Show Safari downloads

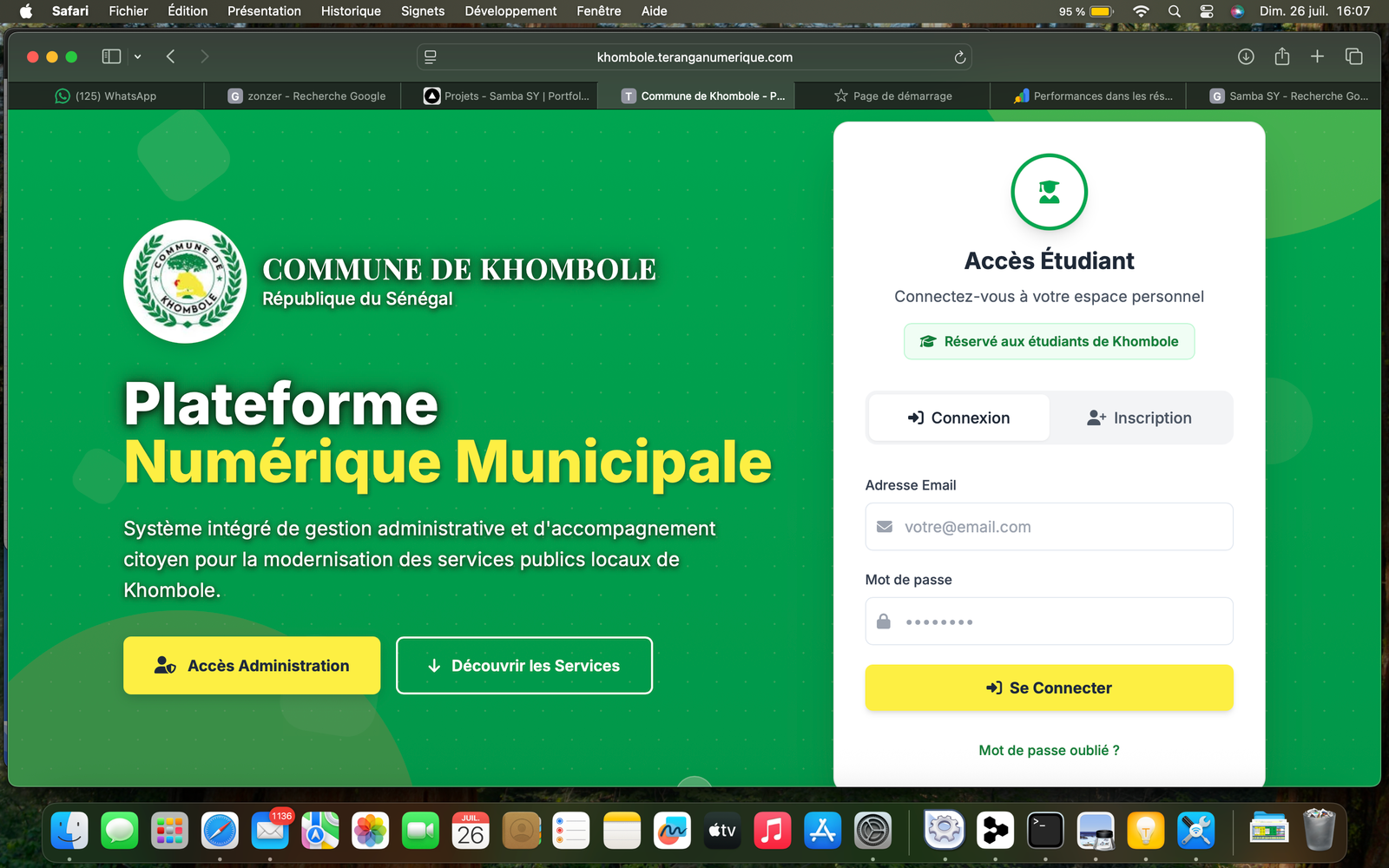1246,56
